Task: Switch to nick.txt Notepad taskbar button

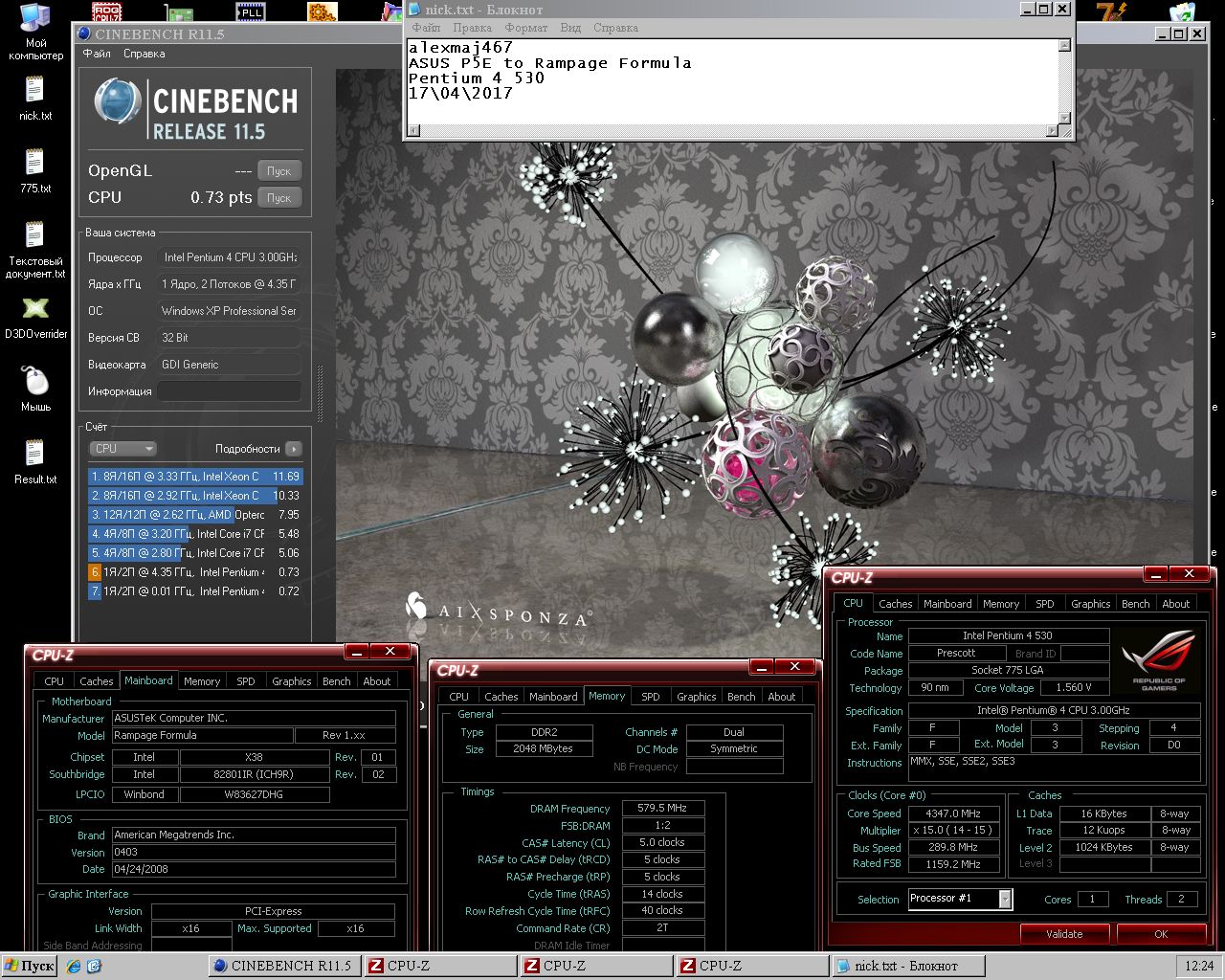Action: (906, 966)
